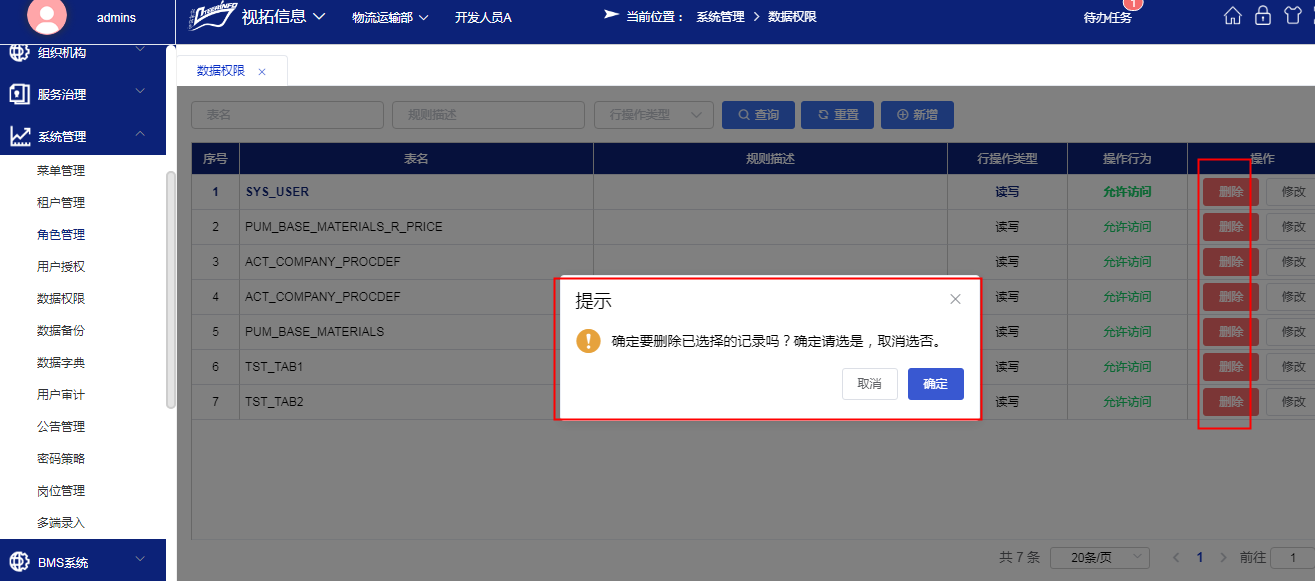Open the 20条/页 page size dropdown

[x=1099, y=557]
